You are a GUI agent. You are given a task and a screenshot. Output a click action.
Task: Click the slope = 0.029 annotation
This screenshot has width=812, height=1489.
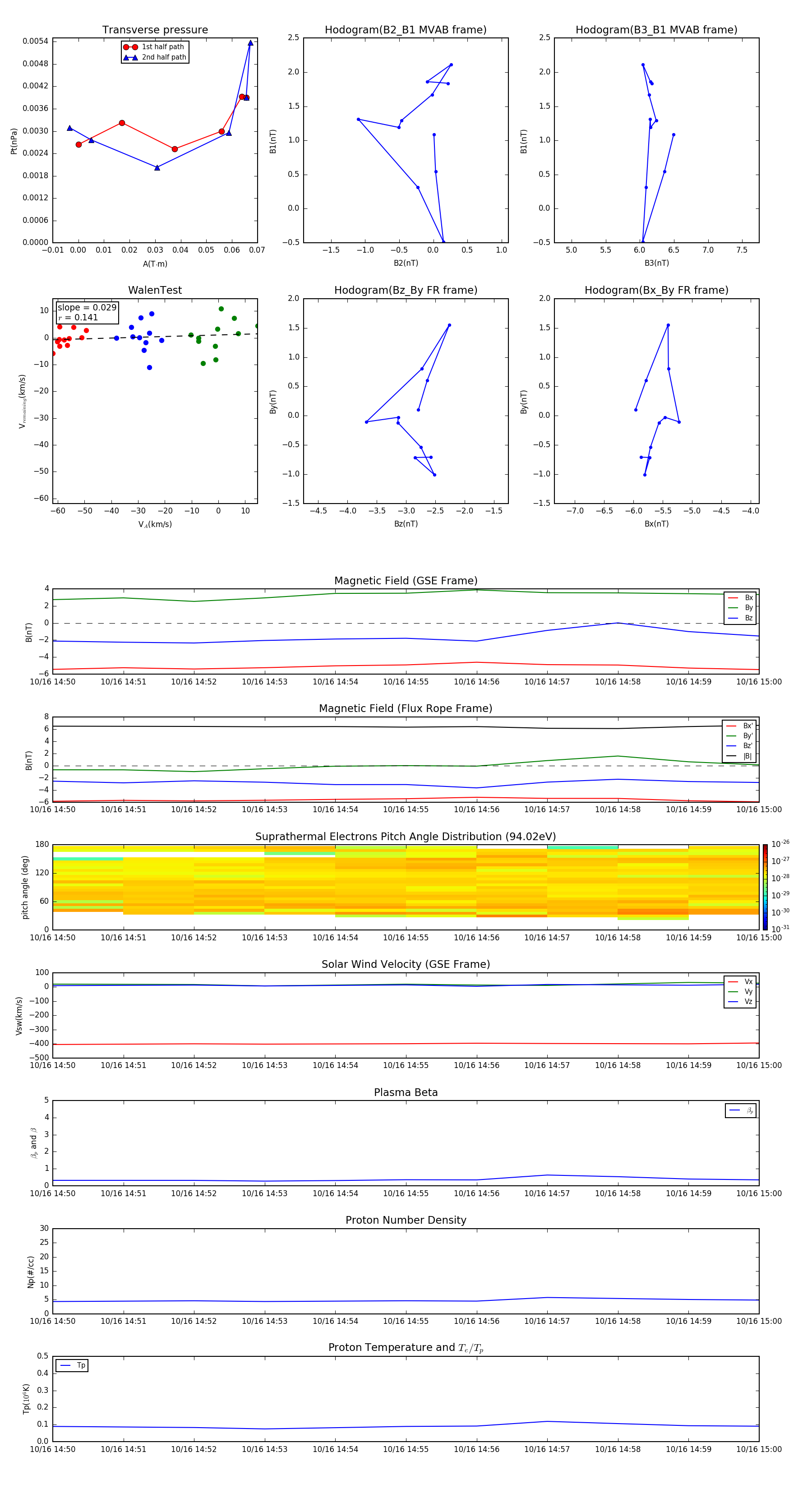coord(87,308)
